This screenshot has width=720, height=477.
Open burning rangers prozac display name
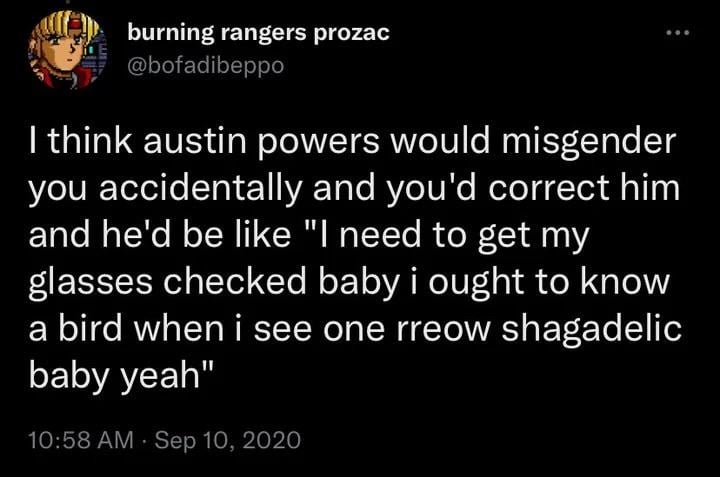[x=258, y=34]
